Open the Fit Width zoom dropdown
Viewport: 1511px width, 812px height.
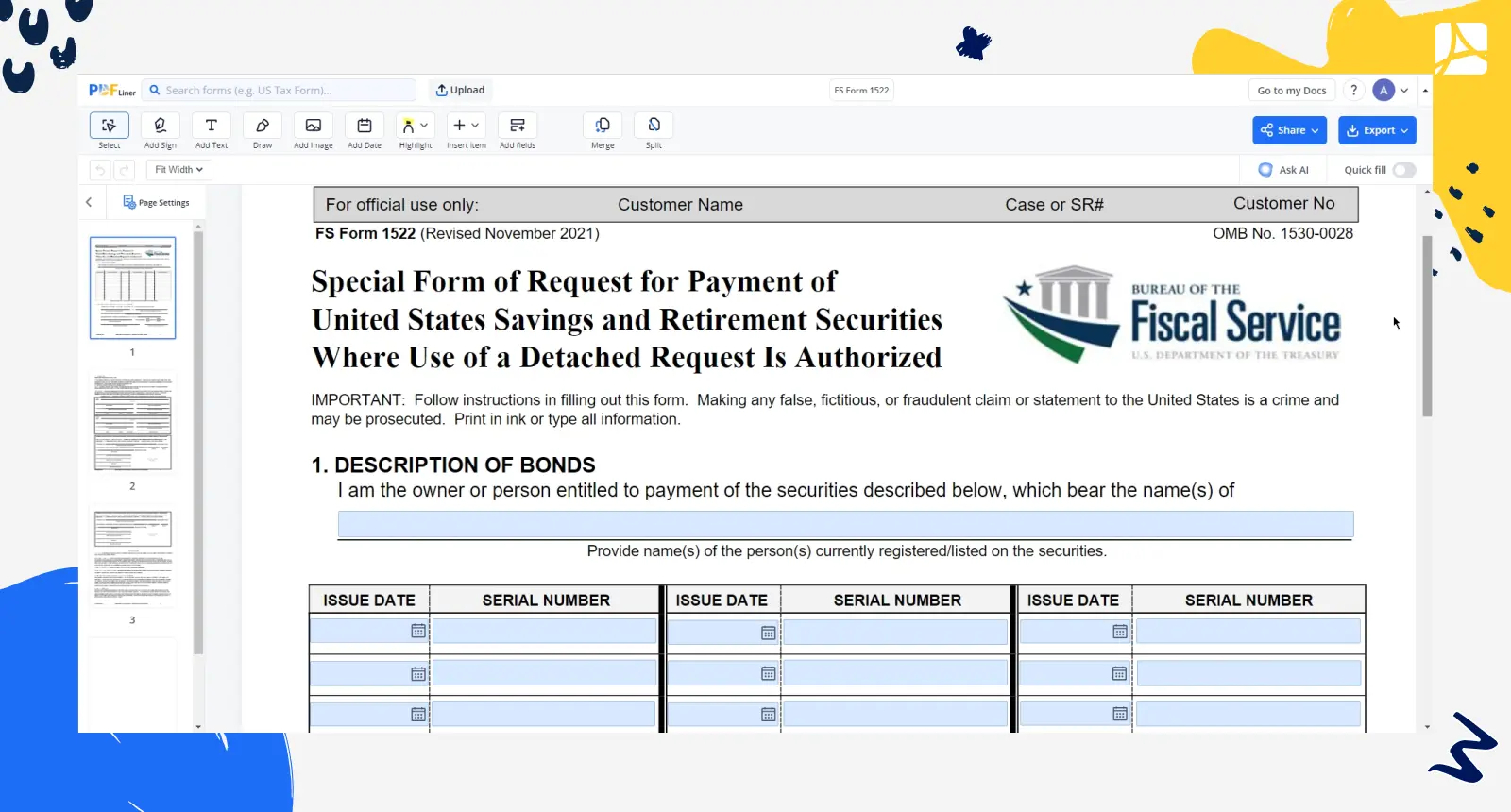coord(179,170)
